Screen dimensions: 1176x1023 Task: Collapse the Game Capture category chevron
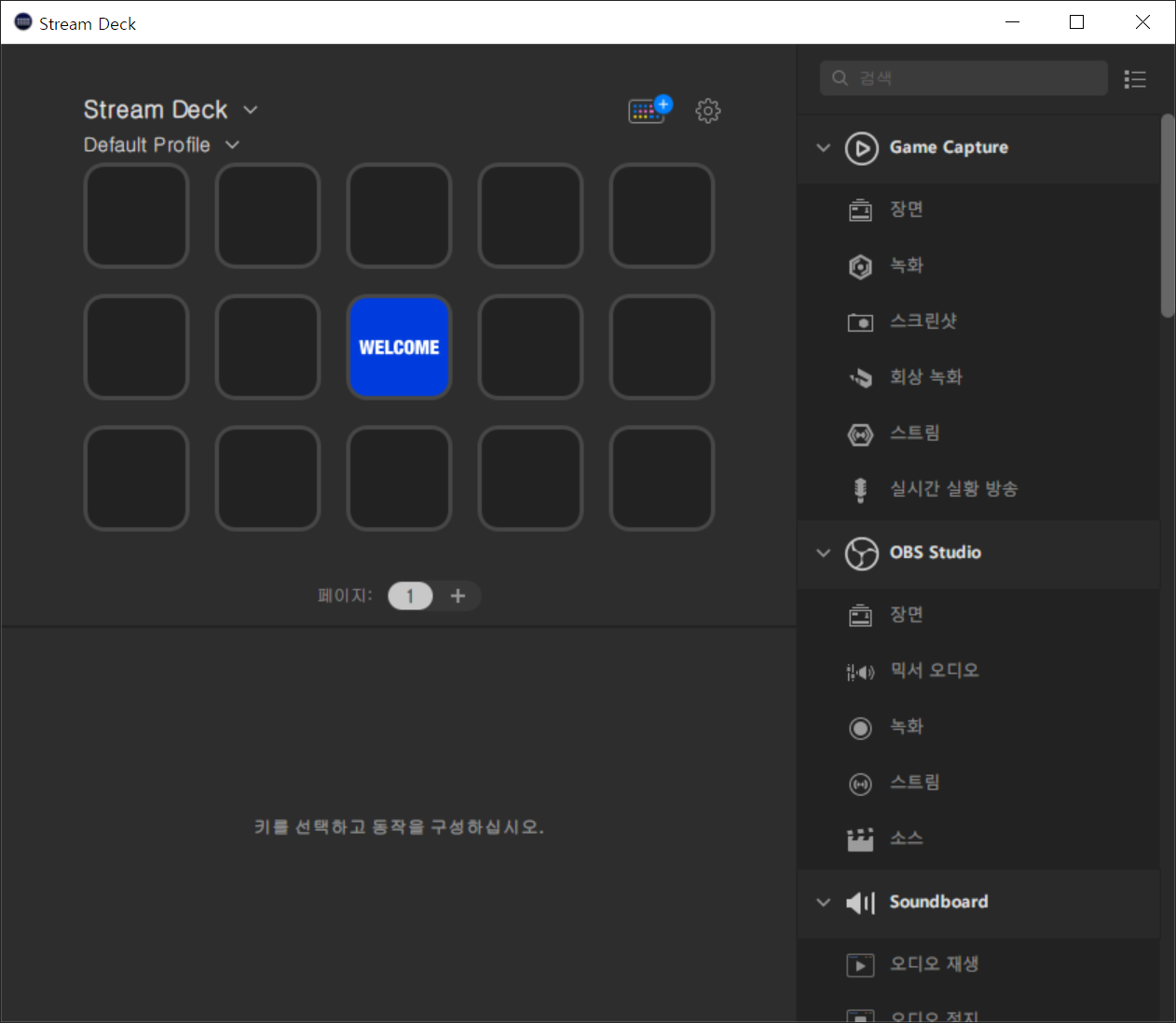point(823,147)
